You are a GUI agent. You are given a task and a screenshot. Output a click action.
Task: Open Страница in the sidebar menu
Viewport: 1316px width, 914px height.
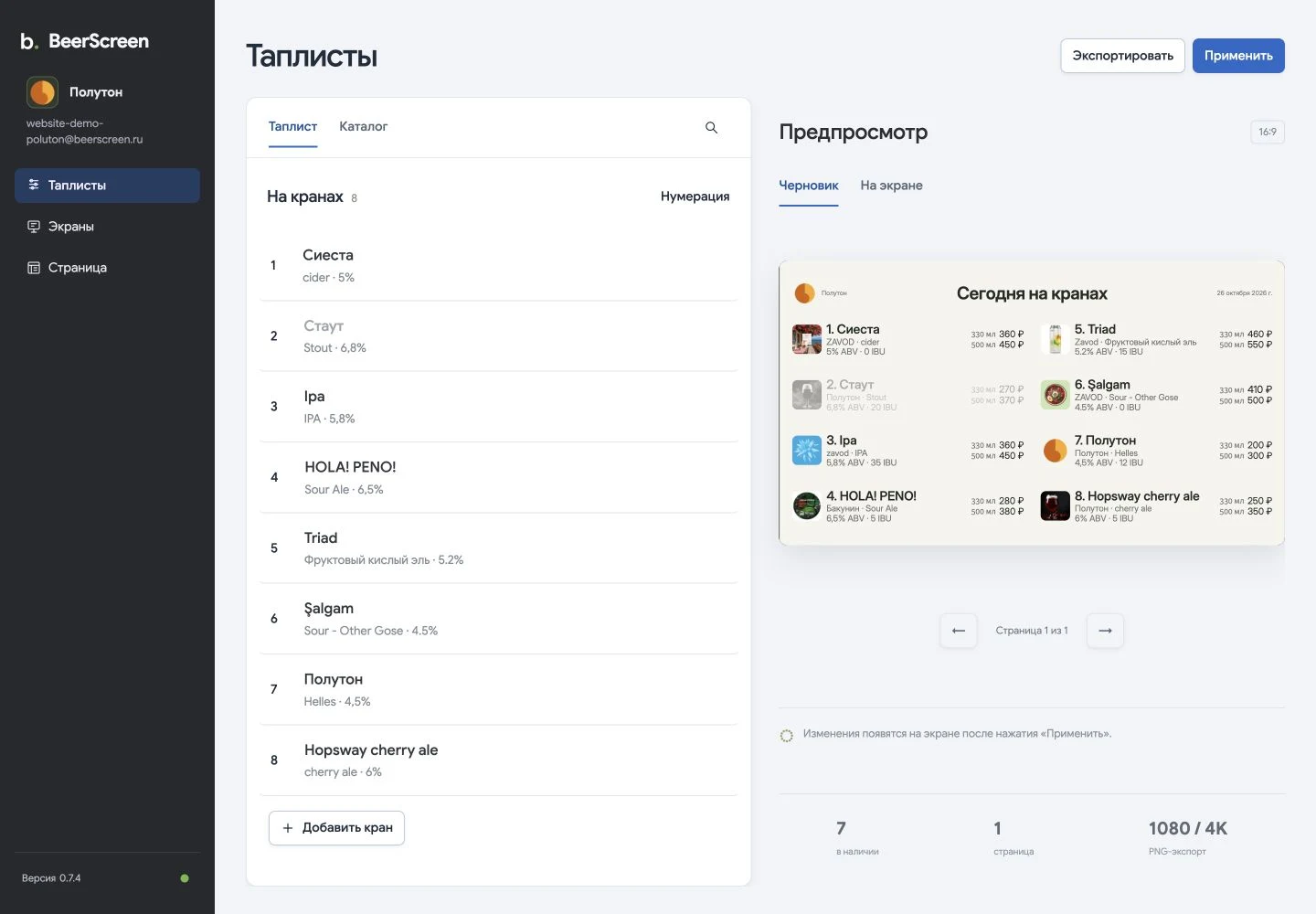107,268
